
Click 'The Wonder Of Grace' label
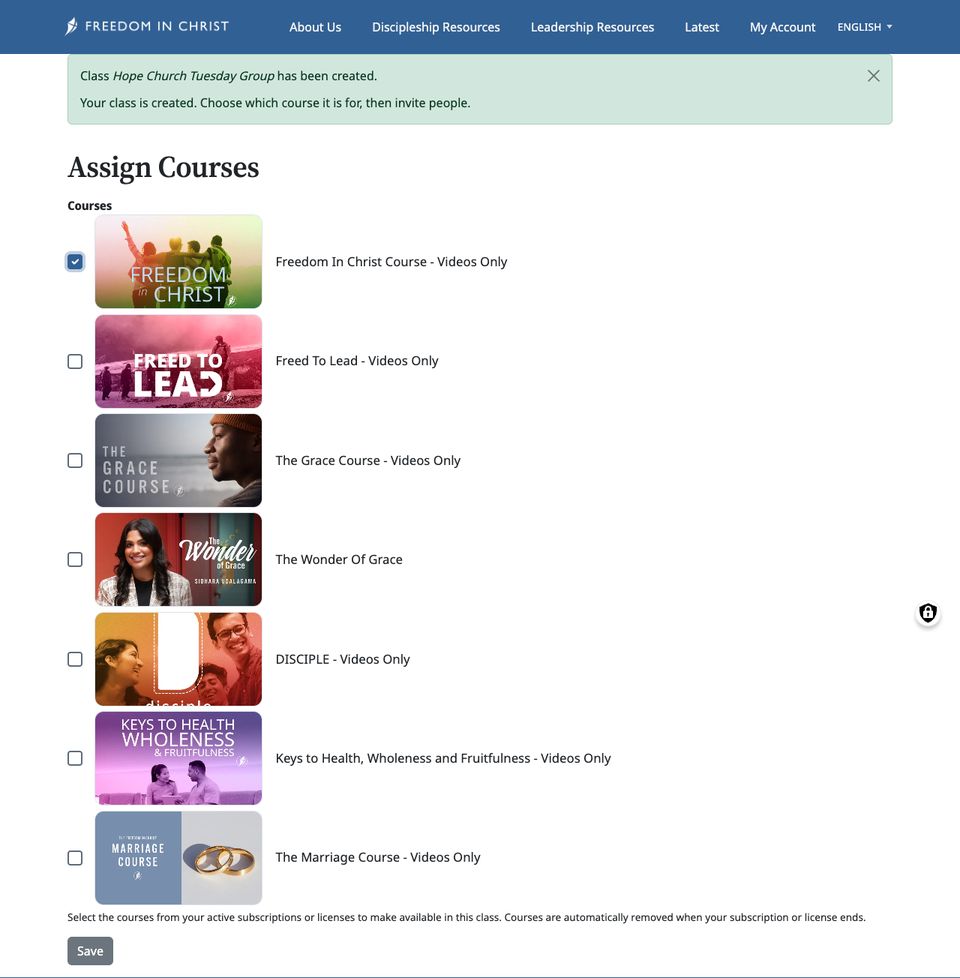(339, 559)
